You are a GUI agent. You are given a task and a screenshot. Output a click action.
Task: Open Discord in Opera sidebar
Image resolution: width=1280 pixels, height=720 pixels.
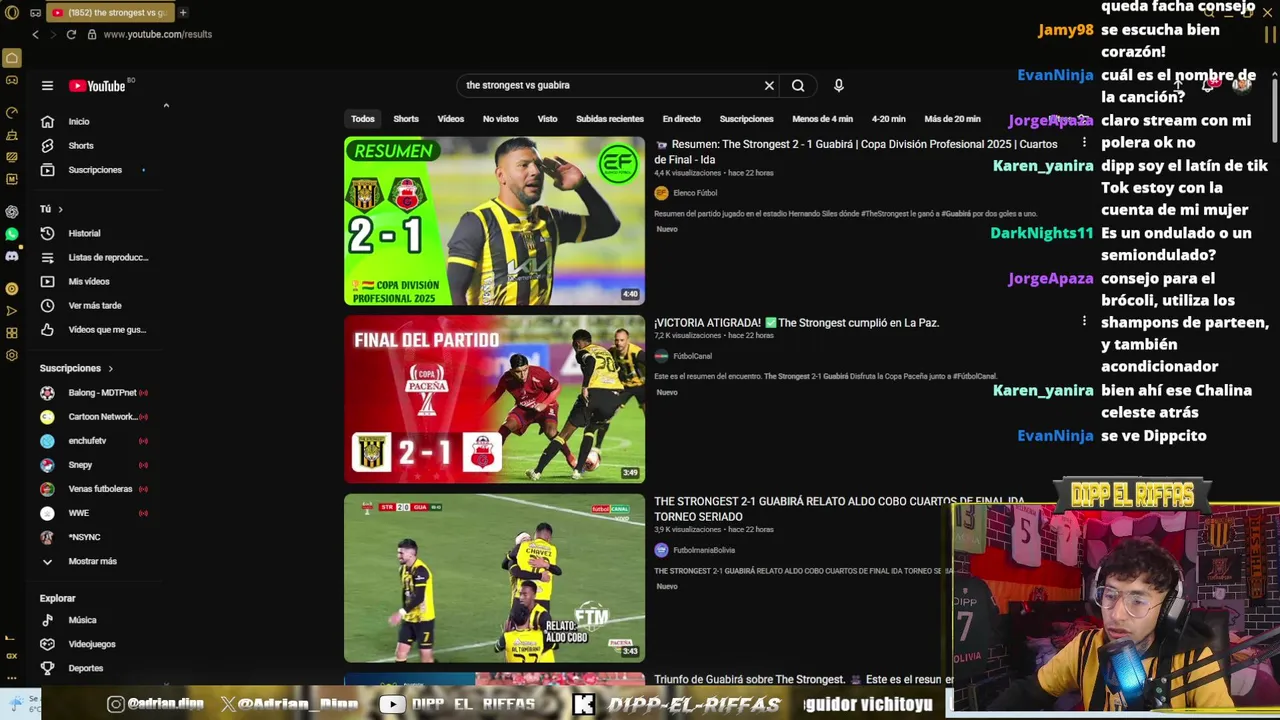(12, 256)
